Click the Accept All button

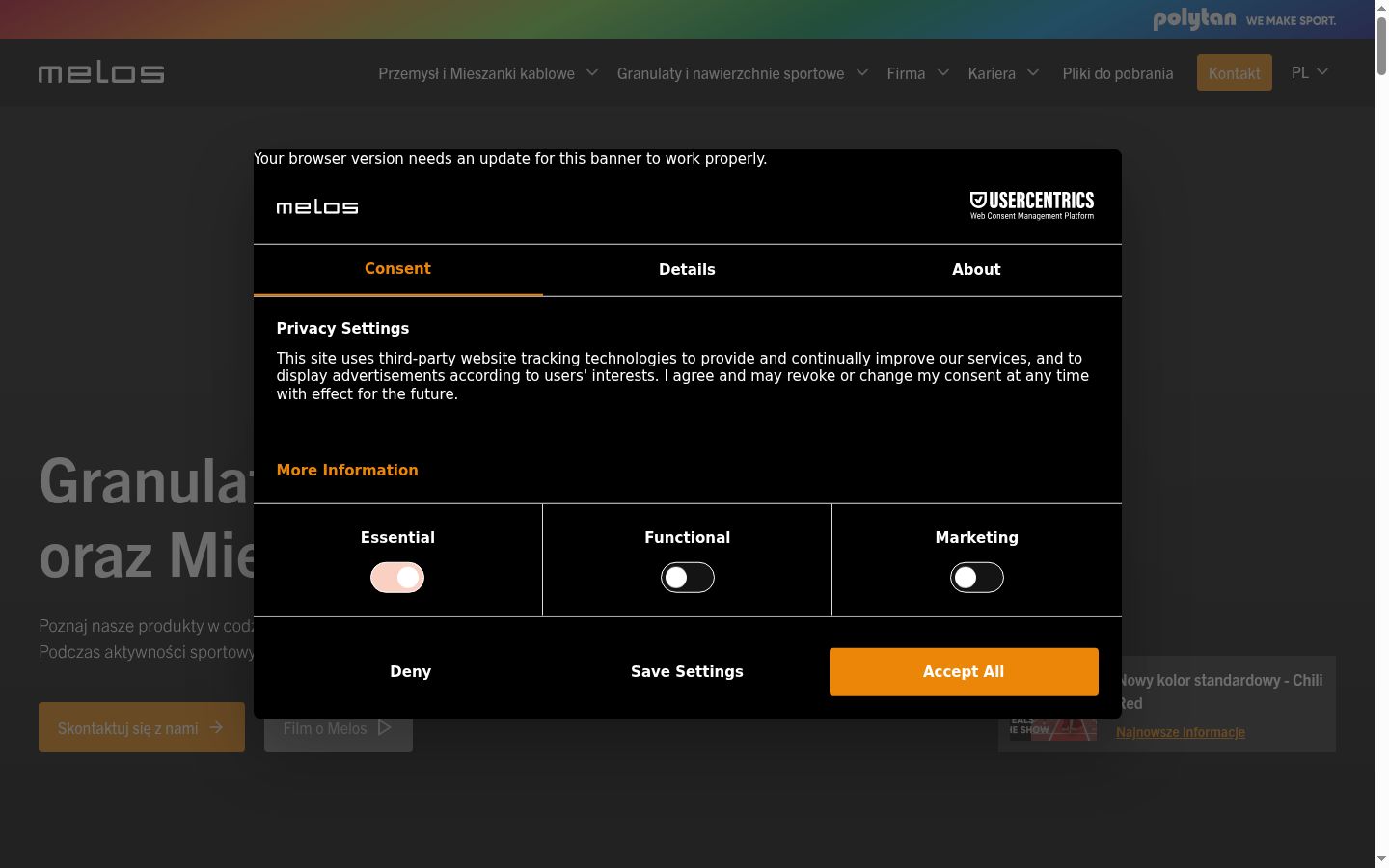(964, 671)
